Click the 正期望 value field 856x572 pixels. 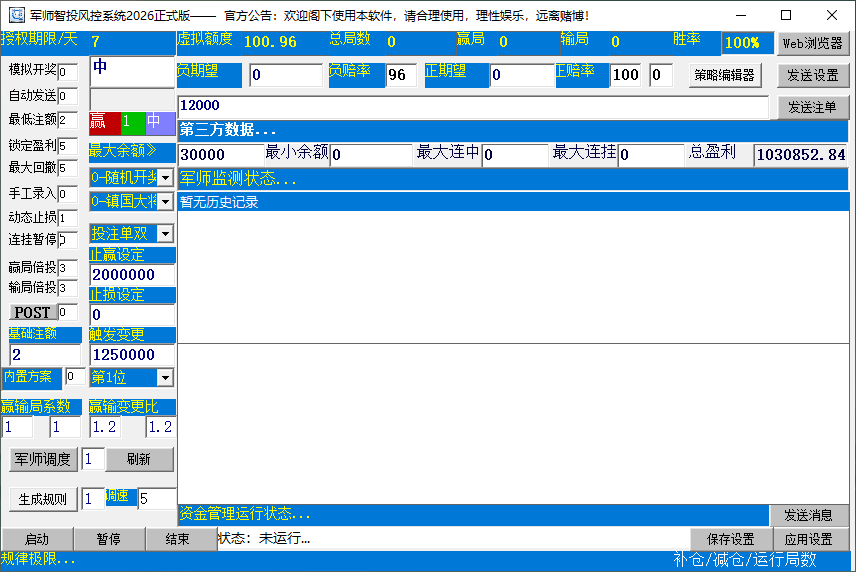point(522,75)
